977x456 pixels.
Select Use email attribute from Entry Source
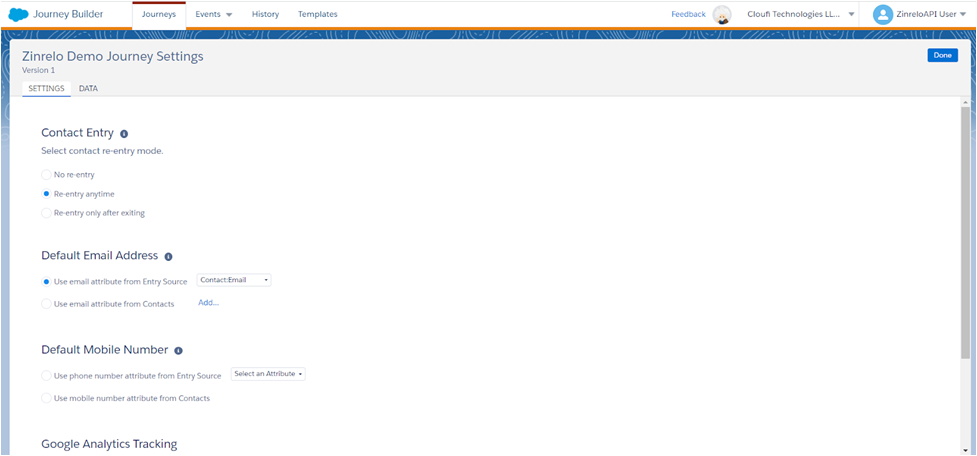point(46,282)
